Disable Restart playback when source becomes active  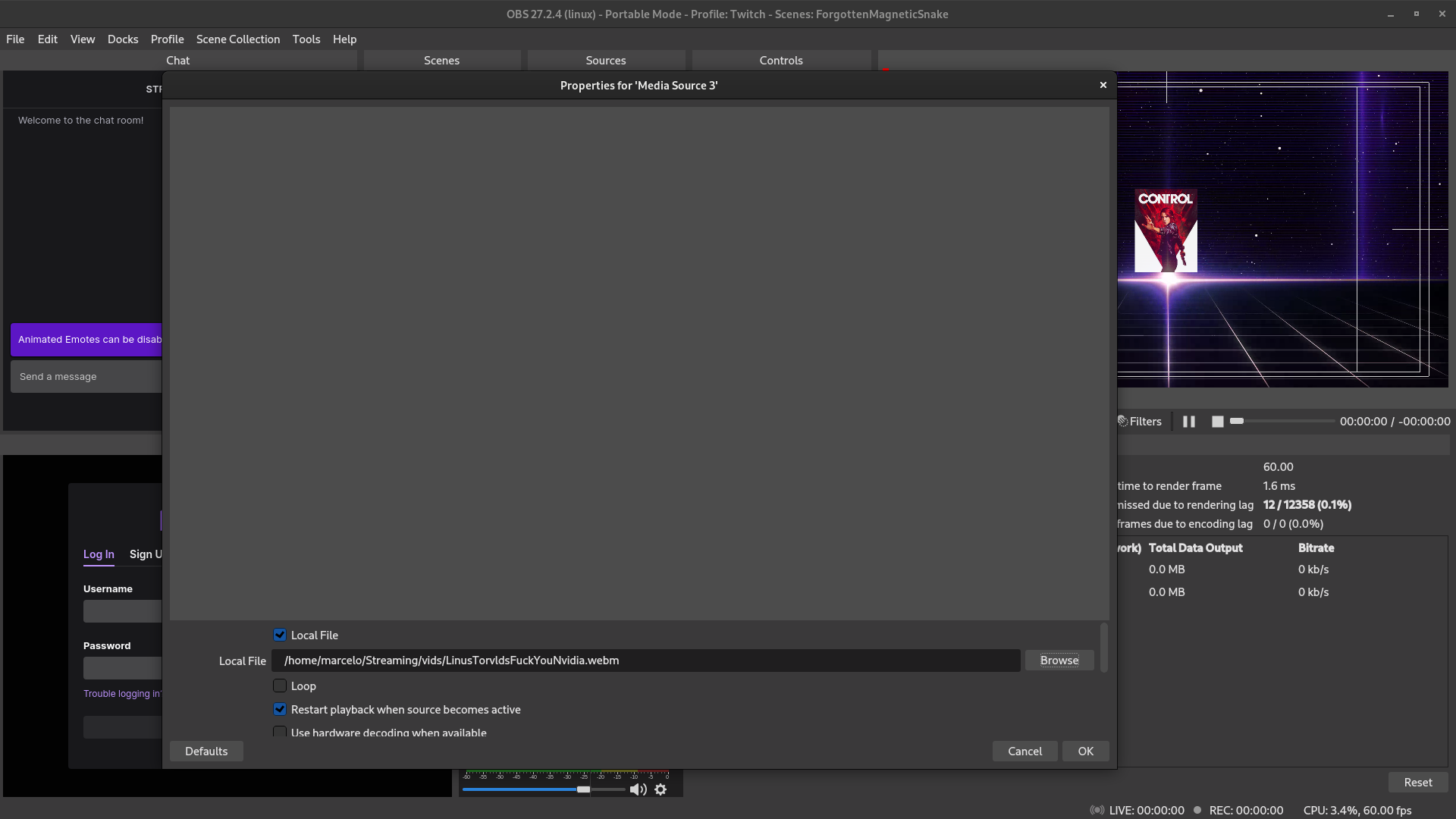[x=280, y=709]
